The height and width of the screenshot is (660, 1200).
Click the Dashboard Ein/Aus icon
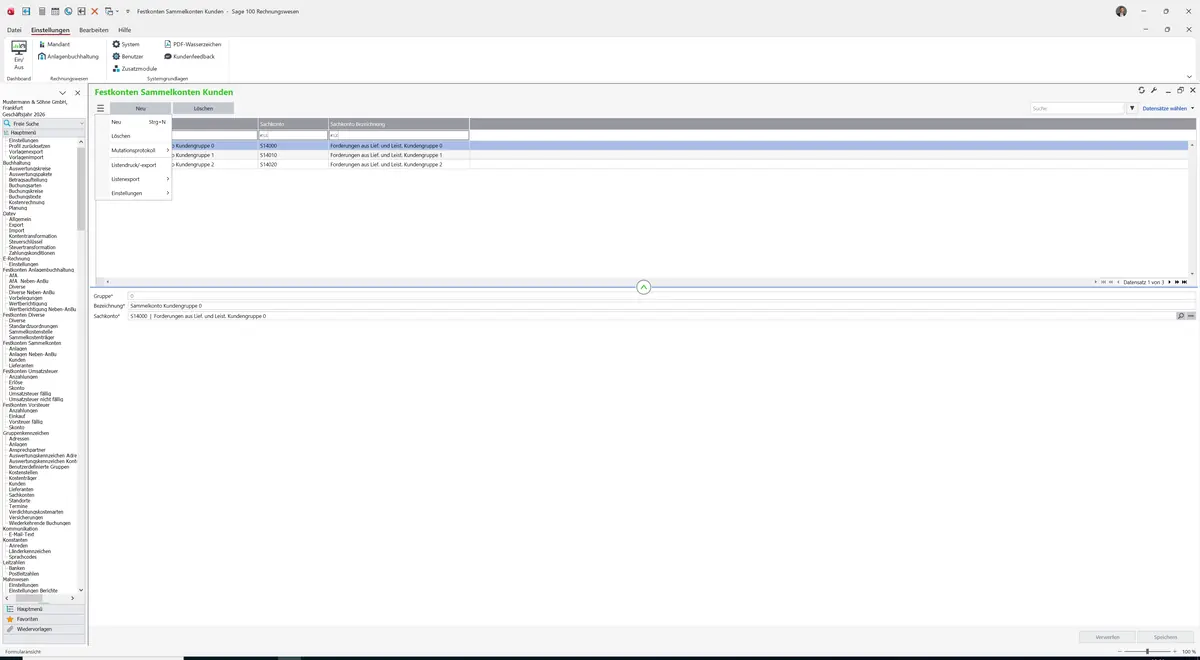coord(18,55)
